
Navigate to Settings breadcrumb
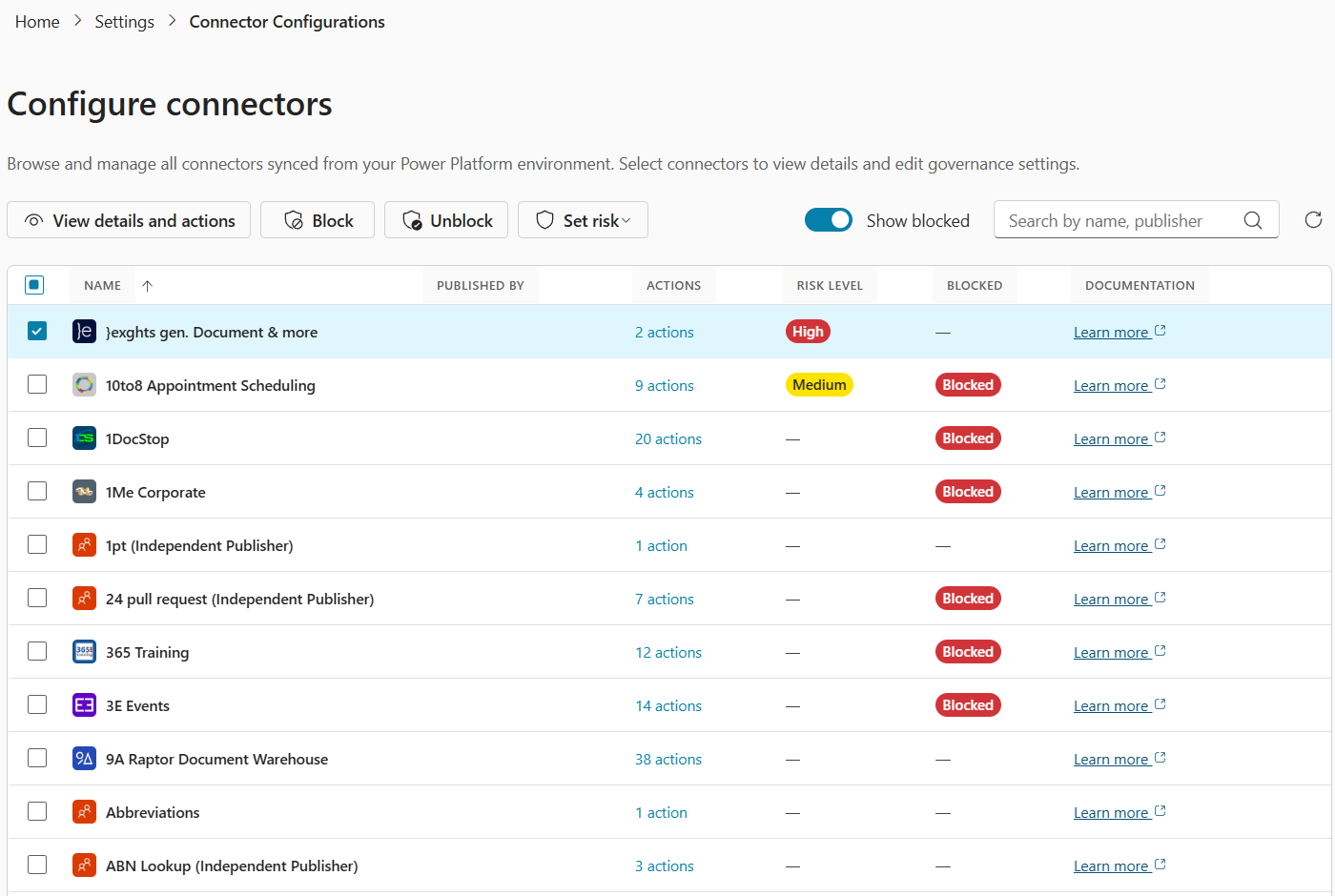(x=124, y=22)
